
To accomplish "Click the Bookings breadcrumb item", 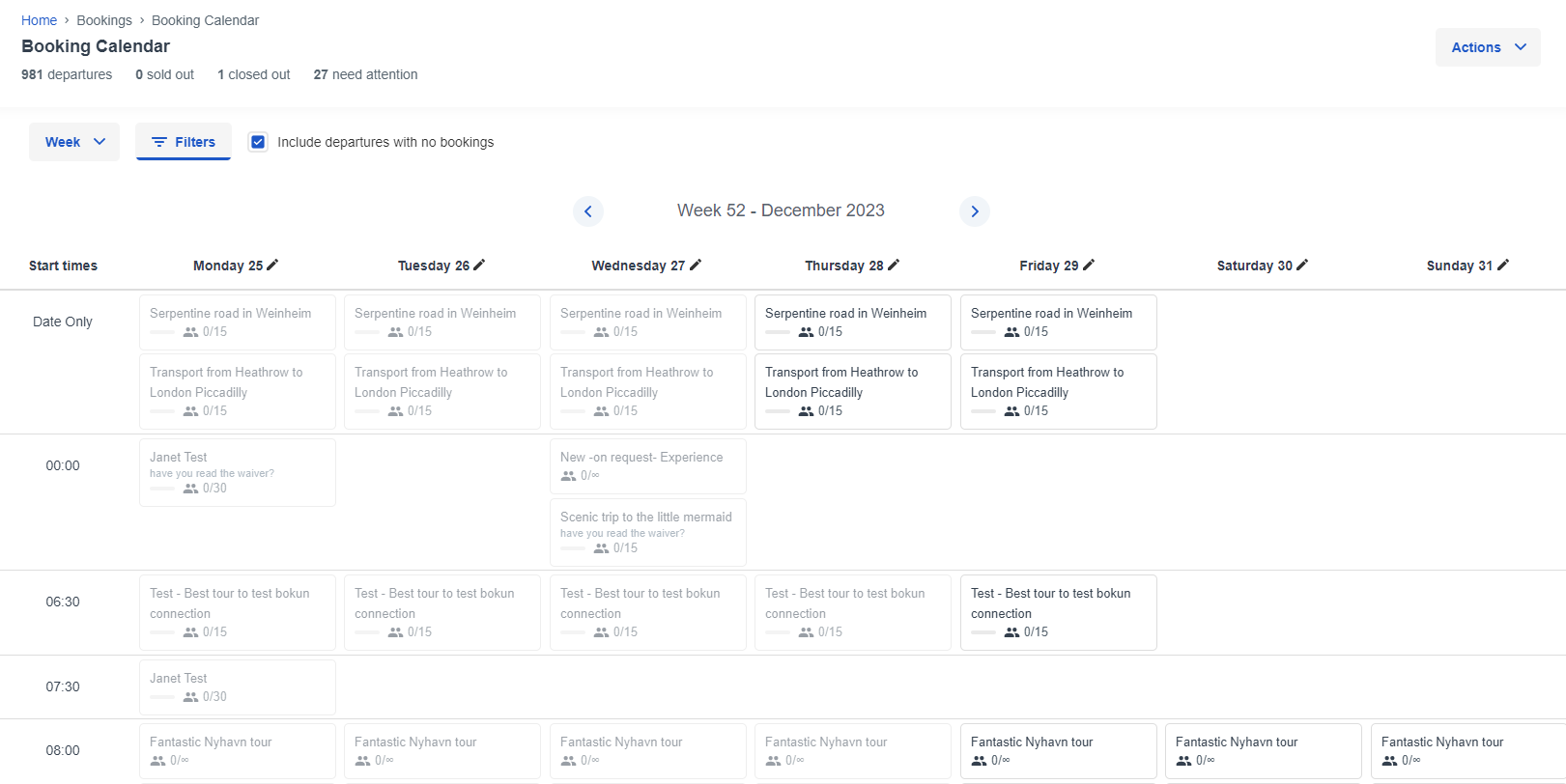I will point(104,20).
